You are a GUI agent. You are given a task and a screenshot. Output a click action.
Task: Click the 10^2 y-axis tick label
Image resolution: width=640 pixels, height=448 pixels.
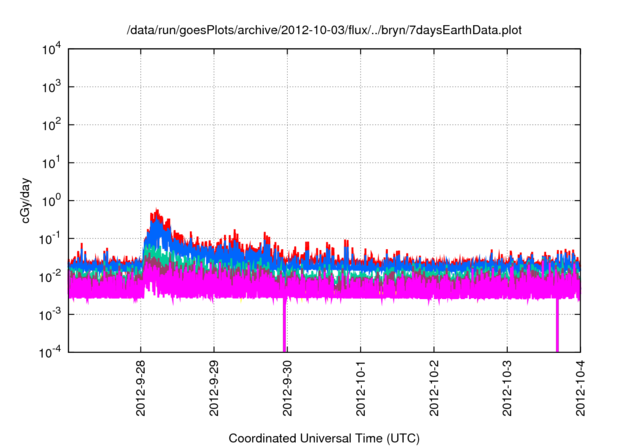click(x=50, y=125)
